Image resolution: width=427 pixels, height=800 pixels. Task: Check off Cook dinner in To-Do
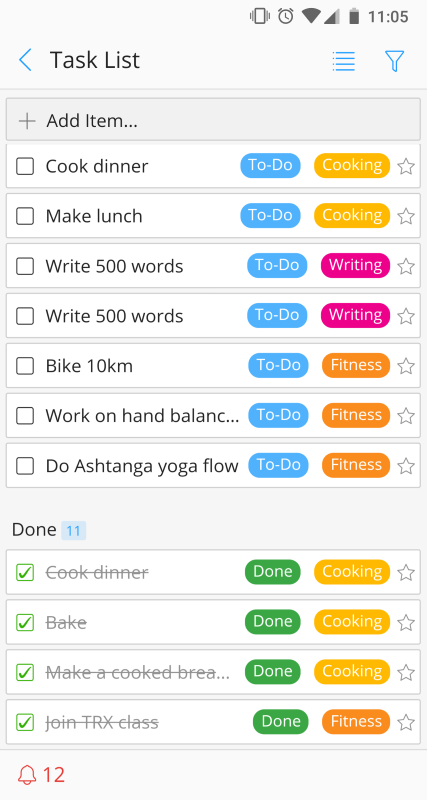25,166
